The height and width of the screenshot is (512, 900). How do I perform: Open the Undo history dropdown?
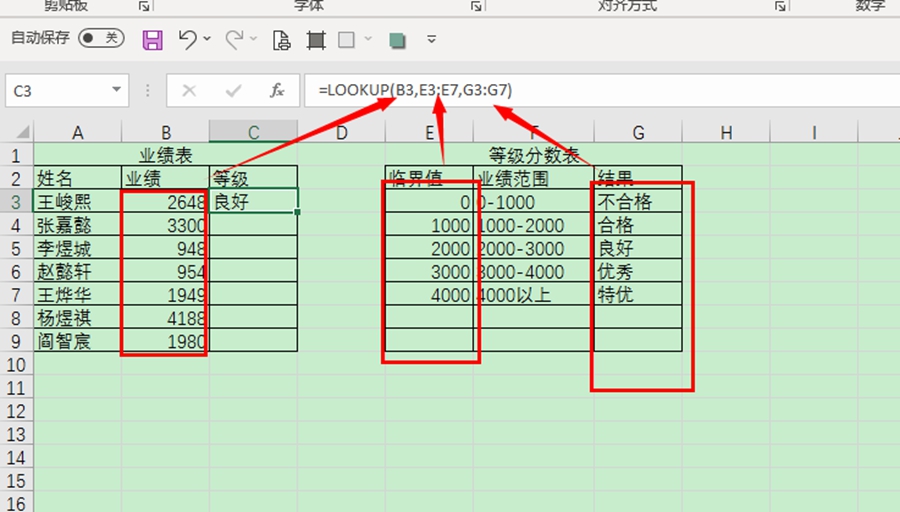click(207, 39)
